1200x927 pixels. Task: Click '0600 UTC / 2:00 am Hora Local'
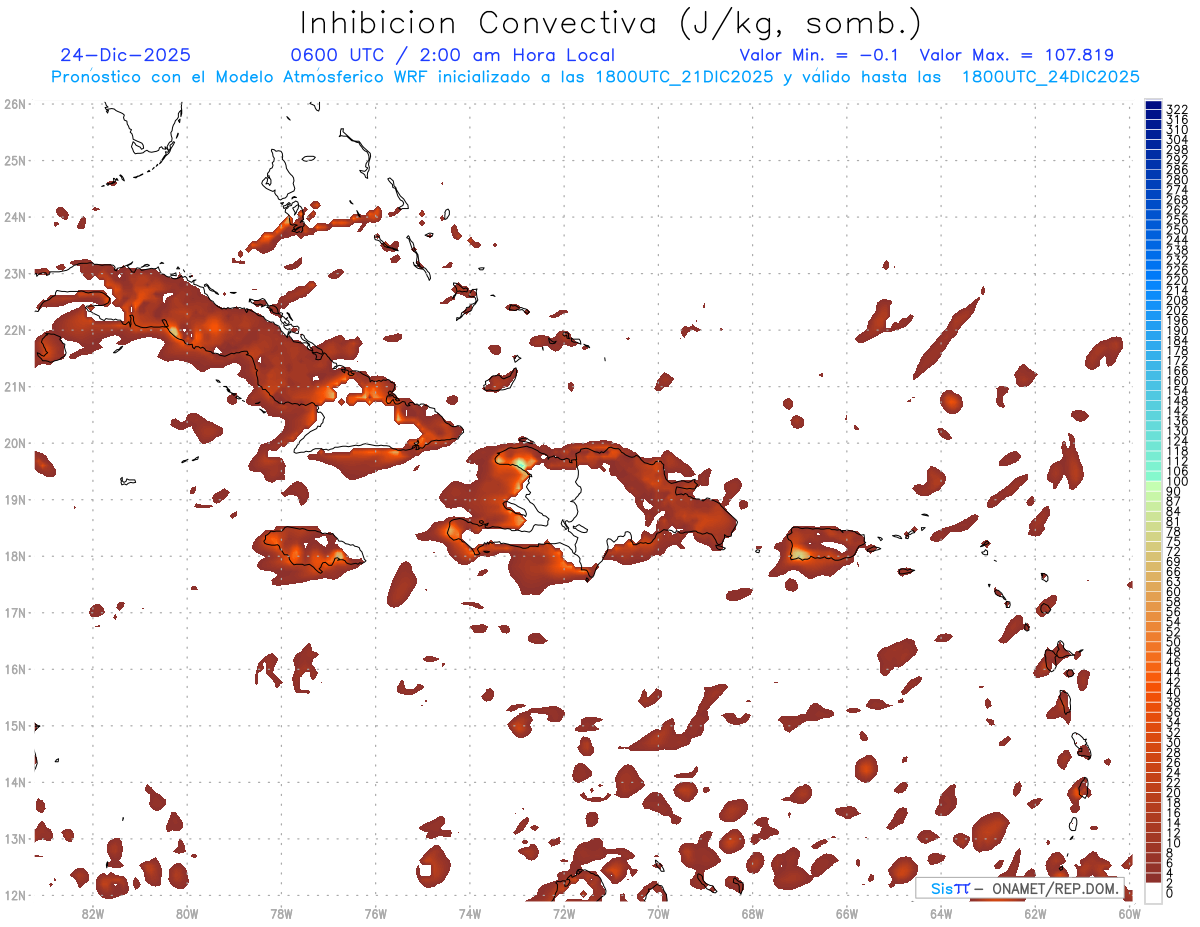coord(452,55)
